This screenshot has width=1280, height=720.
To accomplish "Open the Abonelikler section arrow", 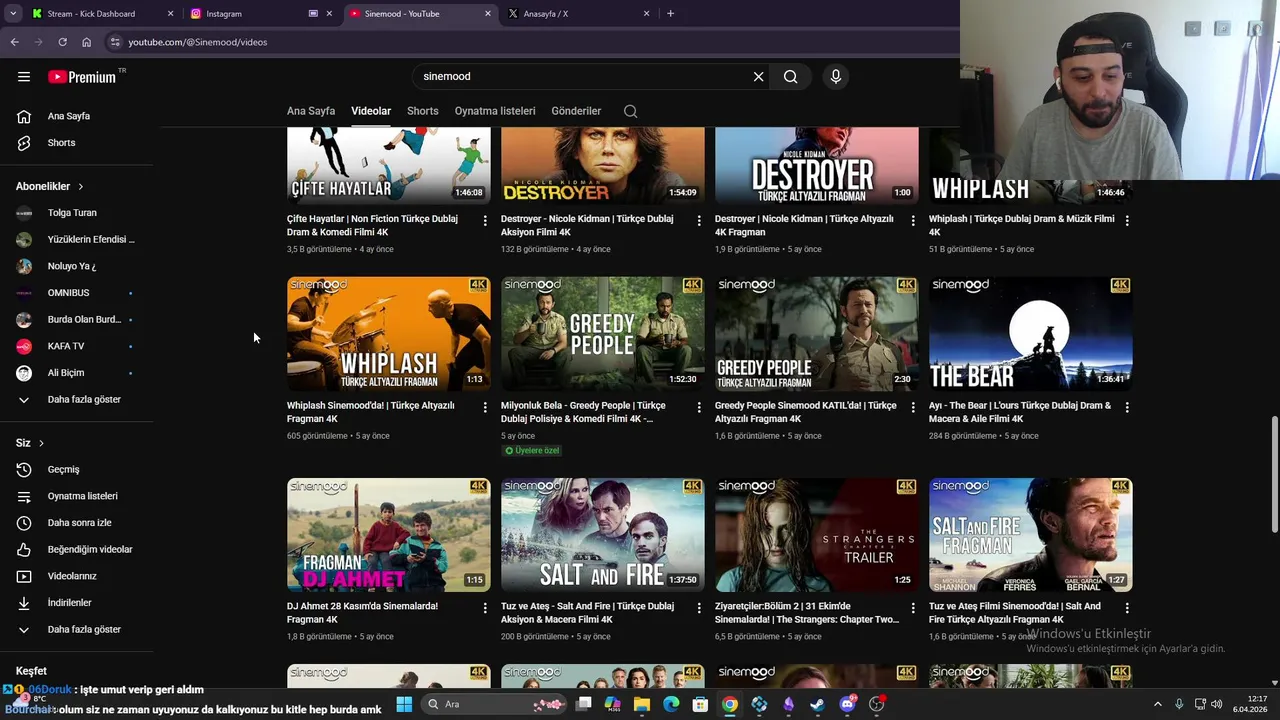I will [80, 186].
